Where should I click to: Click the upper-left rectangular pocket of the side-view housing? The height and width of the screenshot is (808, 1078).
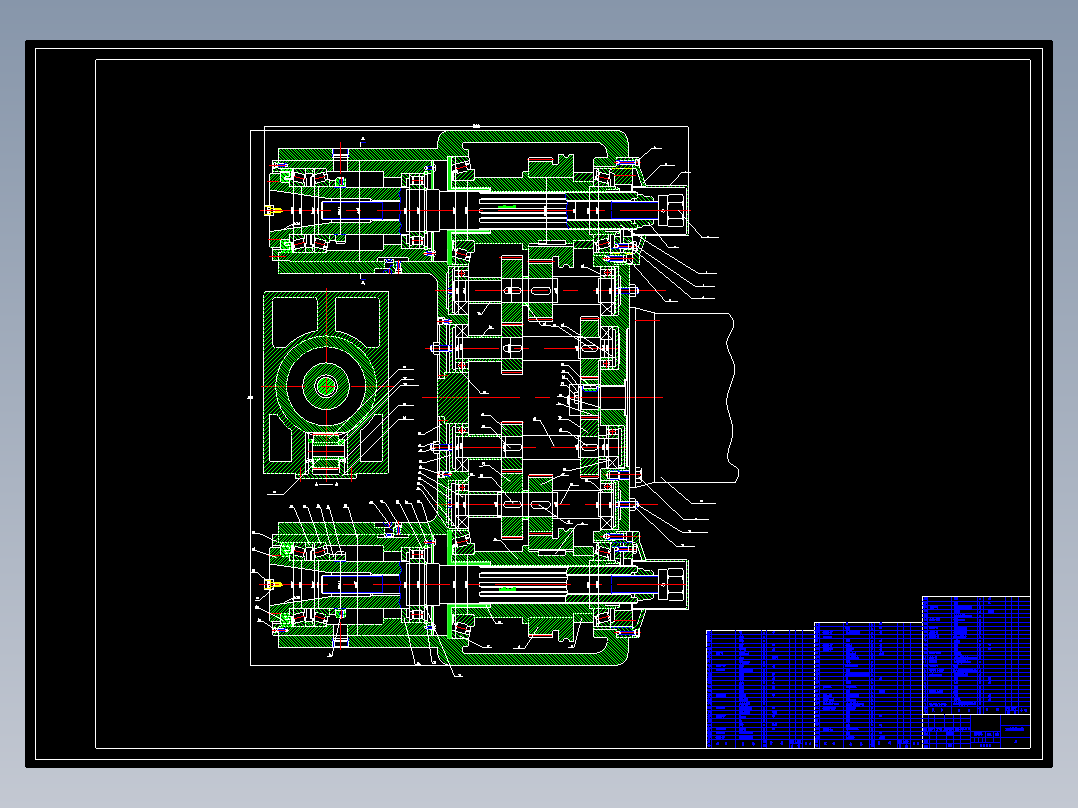click(x=295, y=322)
